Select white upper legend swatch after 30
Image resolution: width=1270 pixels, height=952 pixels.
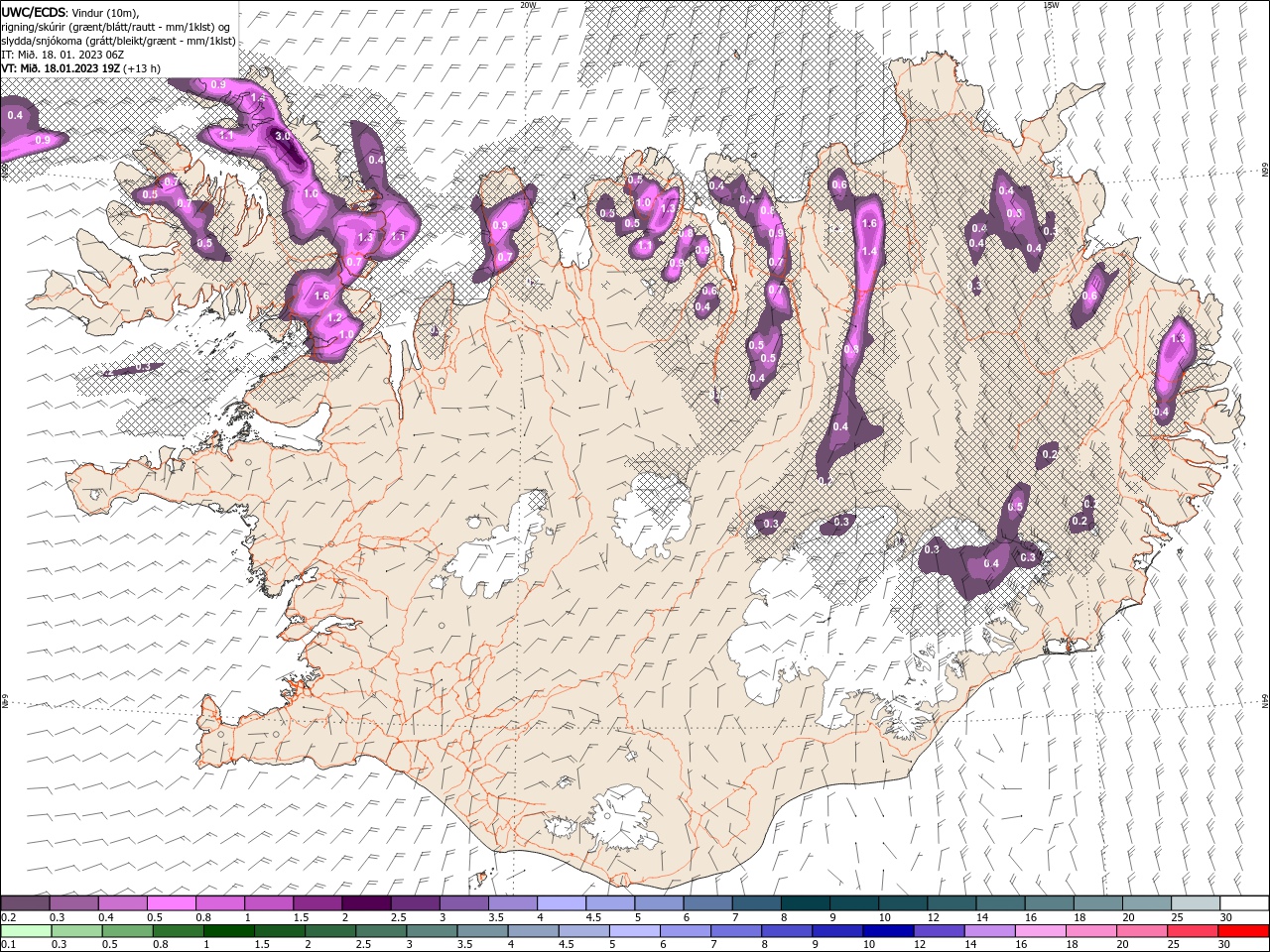point(1245,903)
